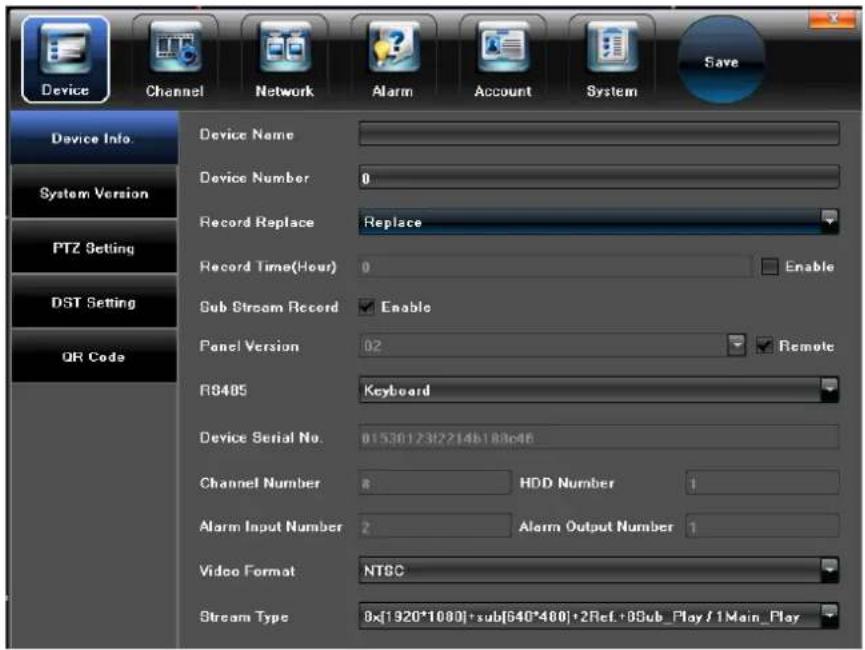865x650 pixels.
Task: Open the Device settings icon
Action: [x=65, y=60]
